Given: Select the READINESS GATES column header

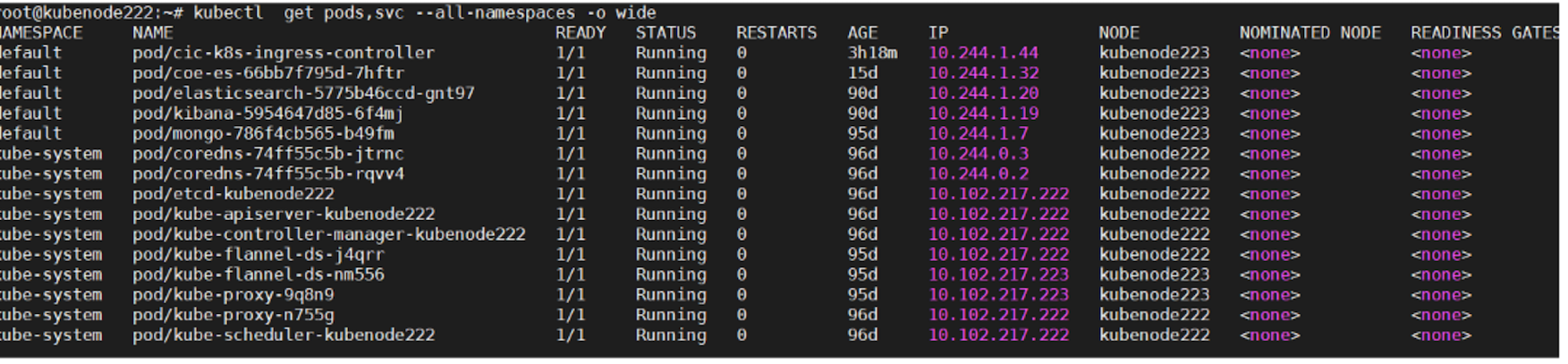Looking at the screenshot, I should (1485, 33).
